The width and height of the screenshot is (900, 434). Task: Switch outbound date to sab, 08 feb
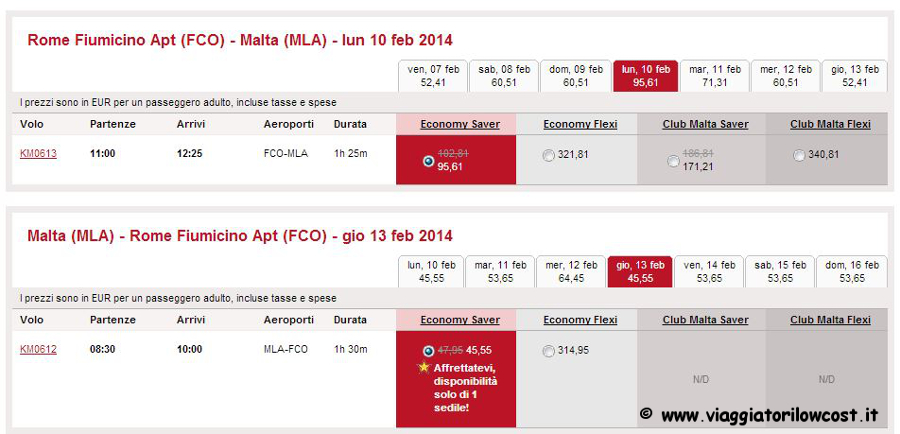click(504, 76)
